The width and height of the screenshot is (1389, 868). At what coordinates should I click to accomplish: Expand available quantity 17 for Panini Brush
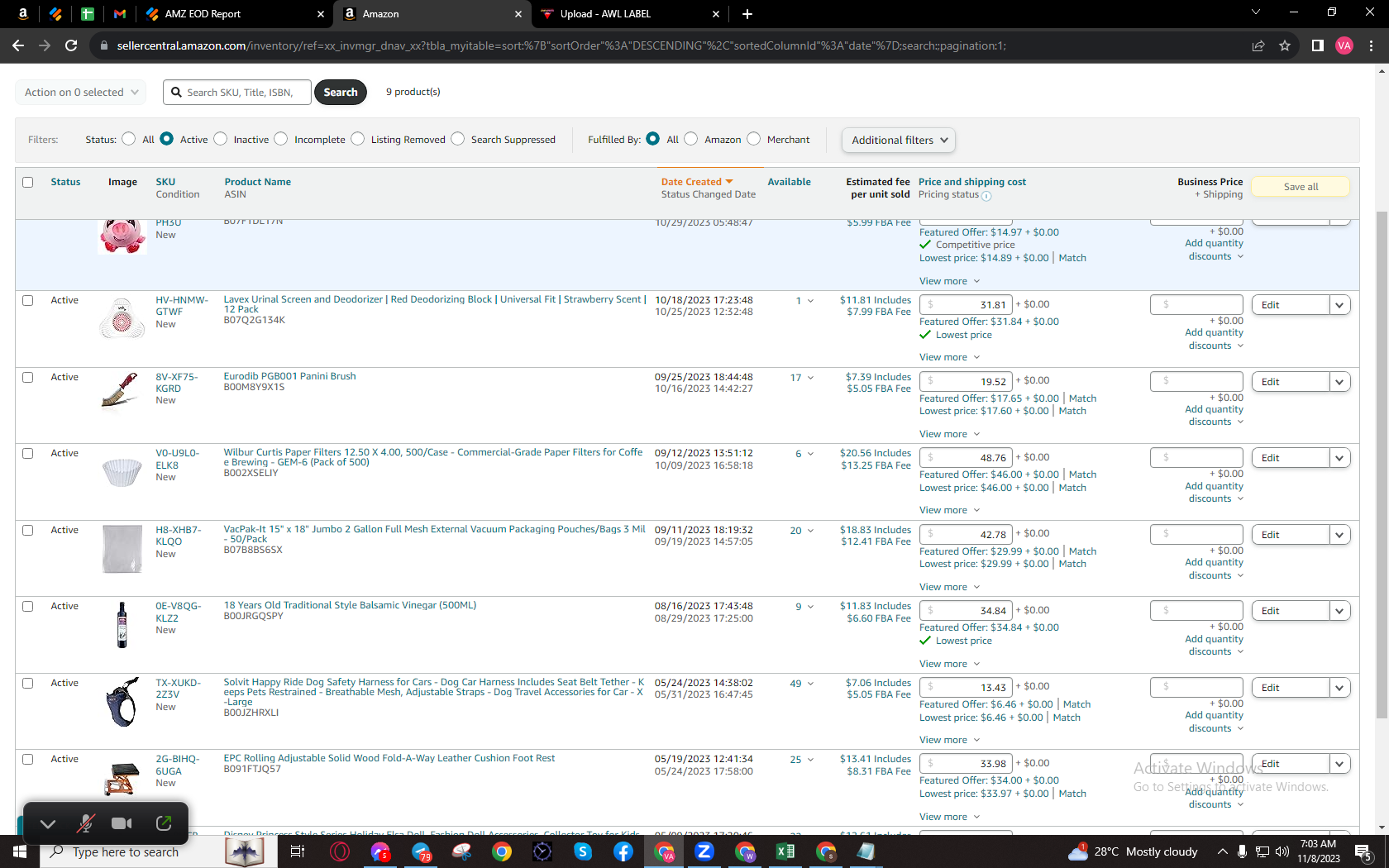coord(801,378)
